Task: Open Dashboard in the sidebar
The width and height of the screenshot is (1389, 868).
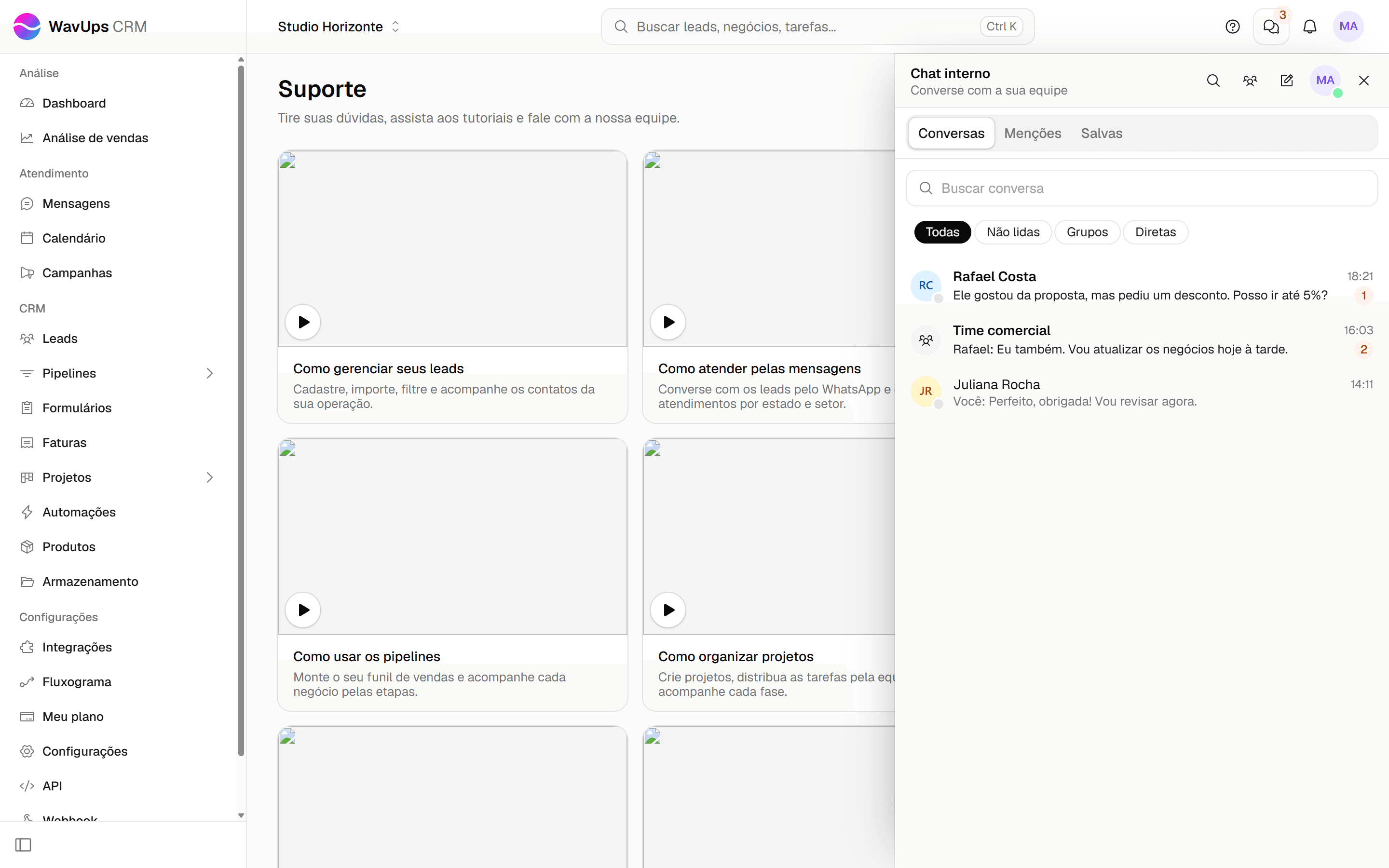Action: point(119,103)
